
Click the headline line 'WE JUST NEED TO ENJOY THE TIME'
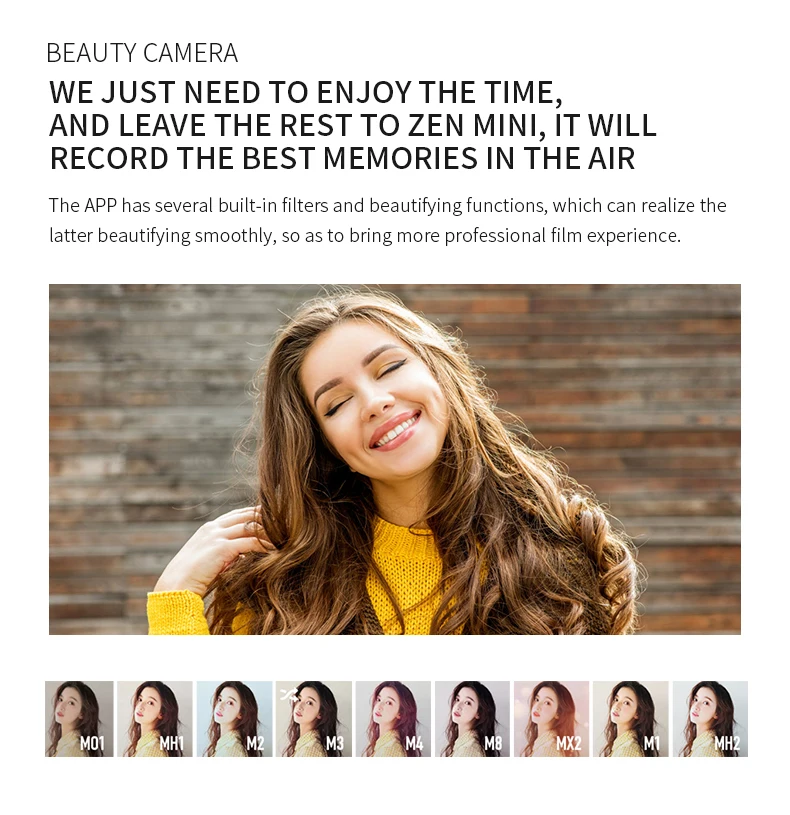[306, 93]
